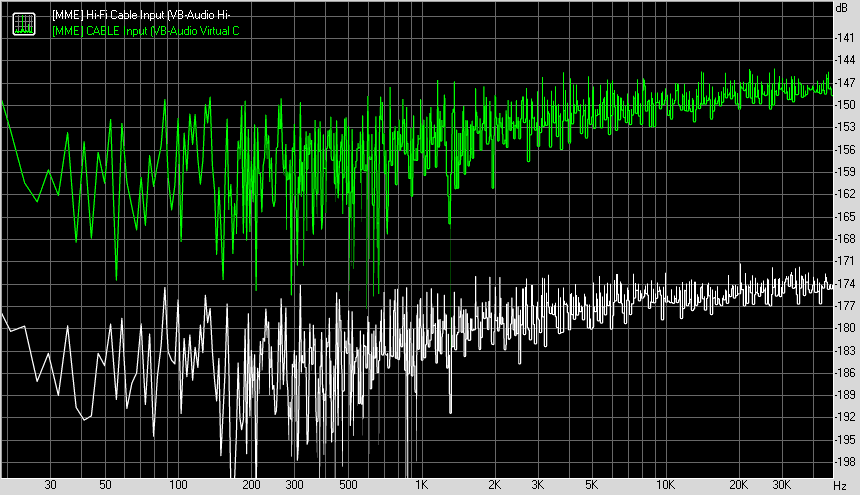Click the Hz unit label
Viewport: 860px width, 495px height.
[x=840, y=486]
